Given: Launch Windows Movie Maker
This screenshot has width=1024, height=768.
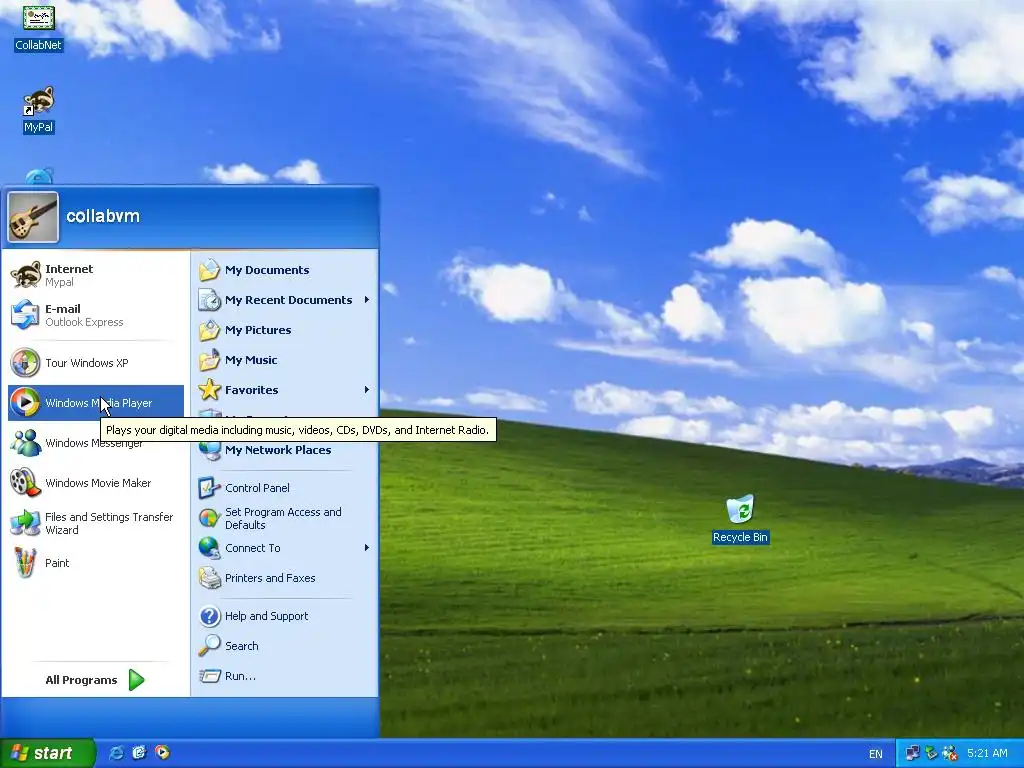Looking at the screenshot, I should tap(95, 483).
